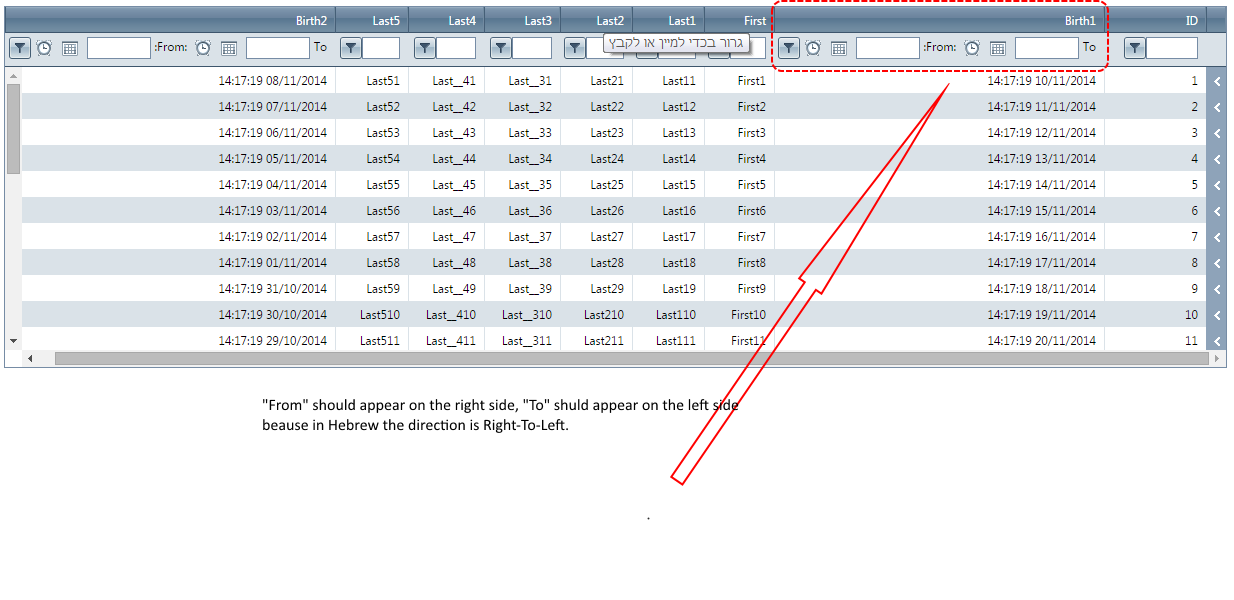
Task: Expand row 10 with the chevron
Action: (1216, 315)
